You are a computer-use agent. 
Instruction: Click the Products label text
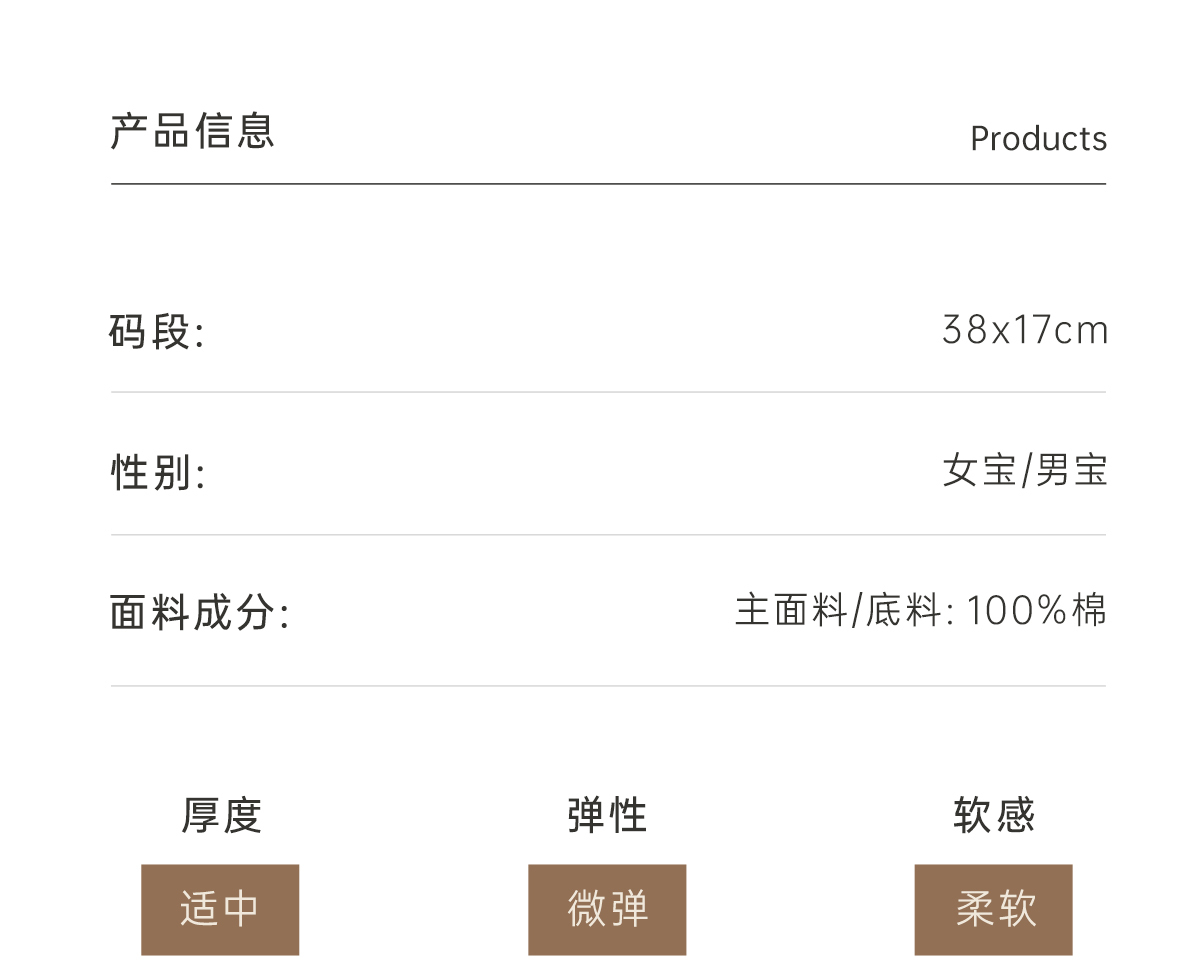pyautogui.click(x=1038, y=139)
